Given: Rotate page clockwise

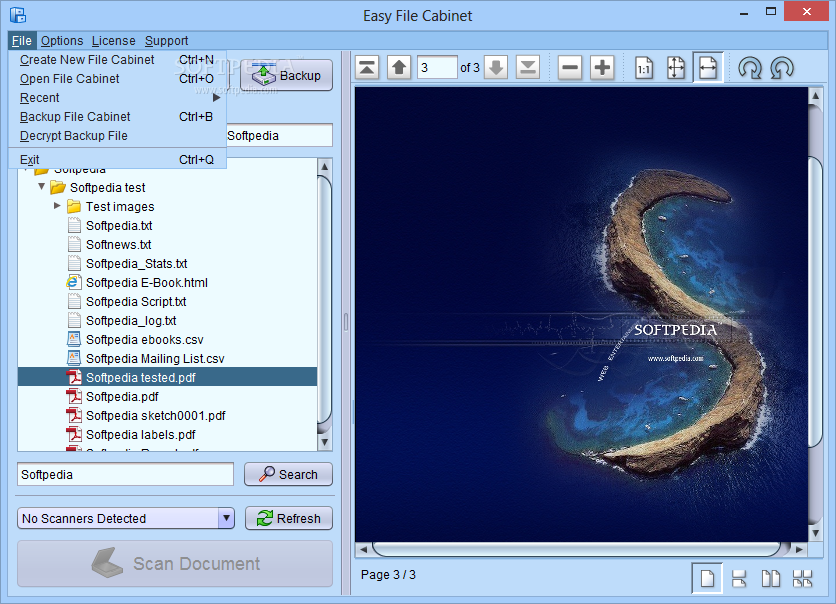Looking at the screenshot, I should click(750, 68).
